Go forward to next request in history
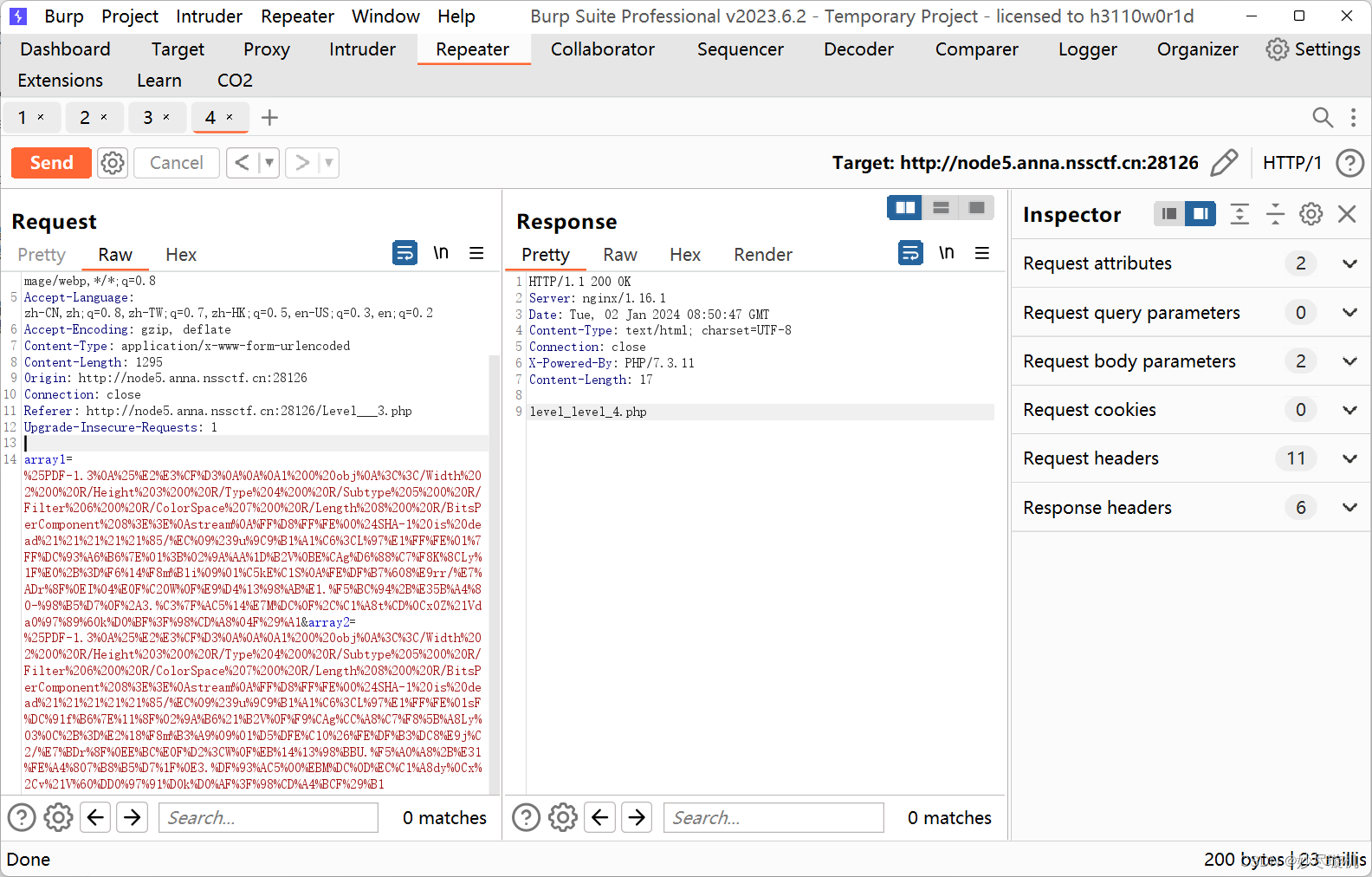The image size is (1372, 877). click(301, 163)
